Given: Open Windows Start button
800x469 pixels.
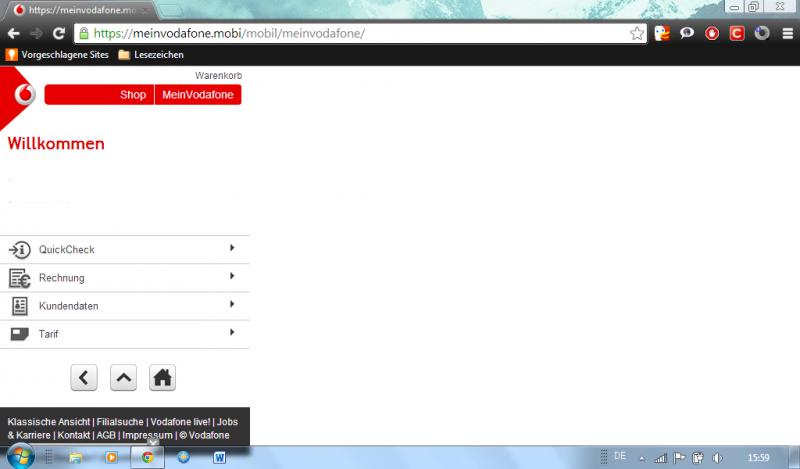Looking at the screenshot, I should click(20, 457).
